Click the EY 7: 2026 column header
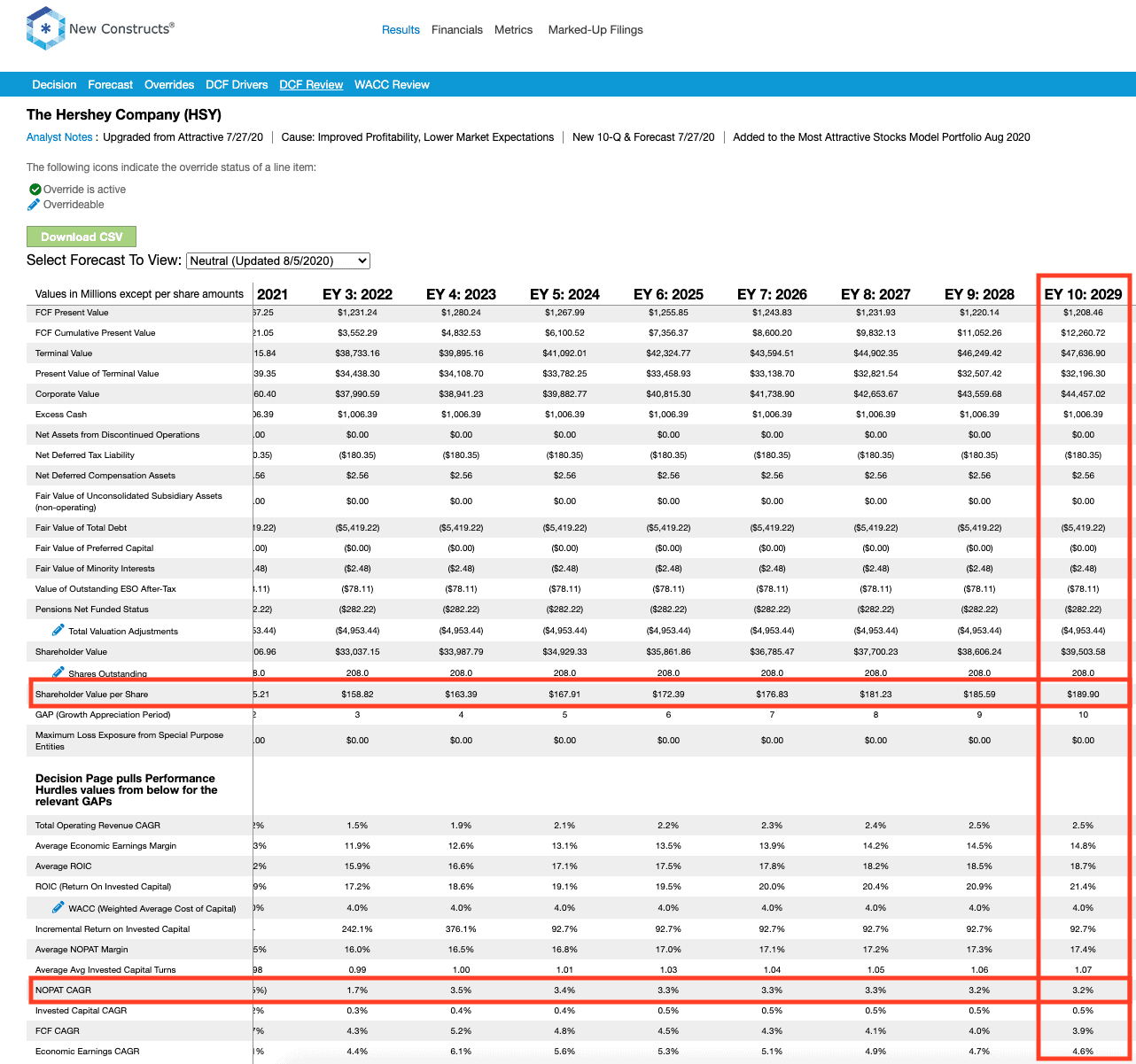The height and width of the screenshot is (1064, 1136). point(772,294)
